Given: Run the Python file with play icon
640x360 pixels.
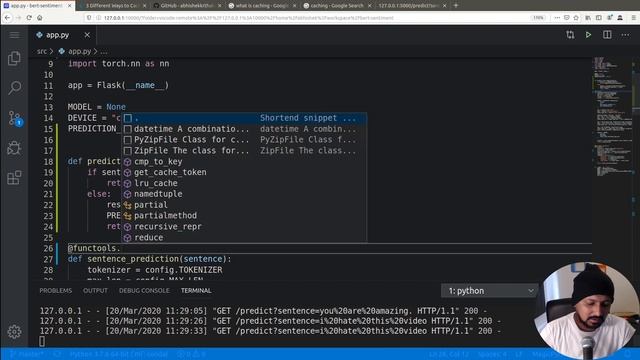Looking at the screenshot, I should (x=588, y=35).
